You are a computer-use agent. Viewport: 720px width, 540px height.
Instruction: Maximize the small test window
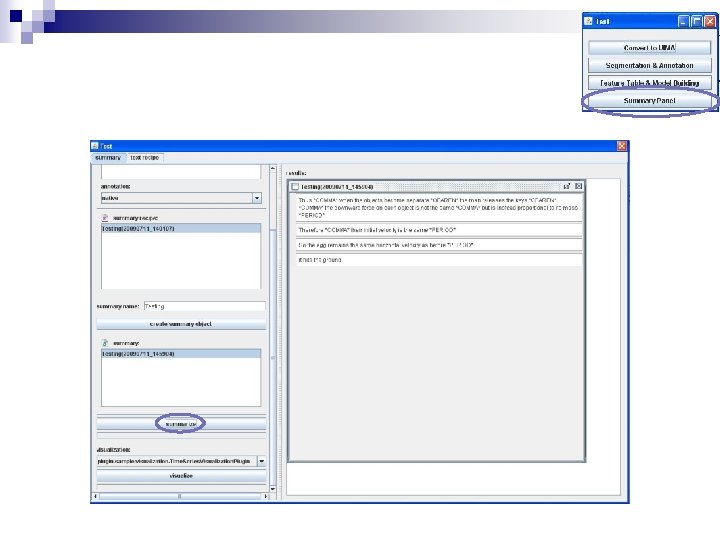[x=697, y=21]
